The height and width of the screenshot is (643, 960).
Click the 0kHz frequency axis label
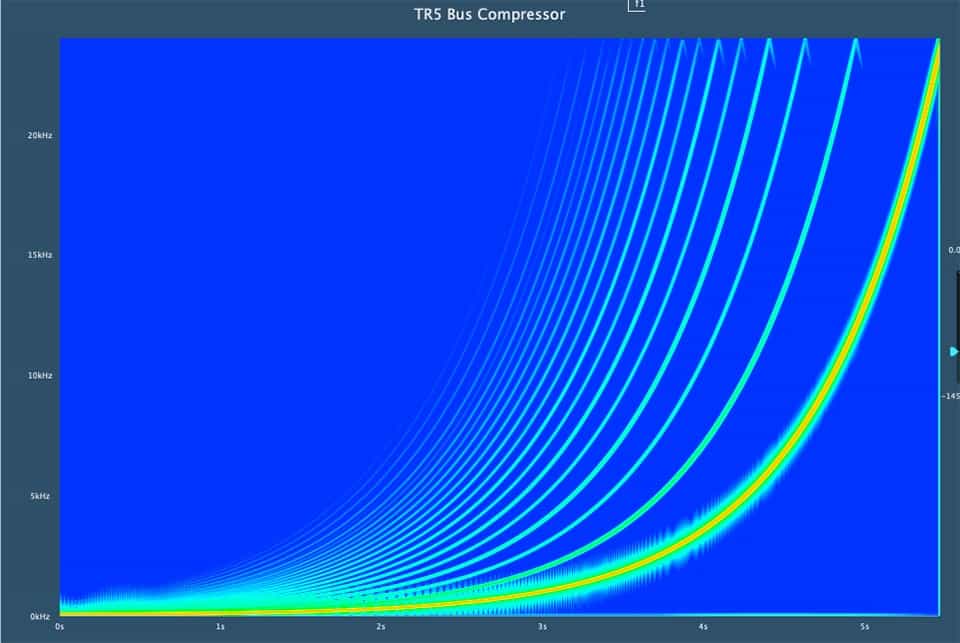(41, 616)
